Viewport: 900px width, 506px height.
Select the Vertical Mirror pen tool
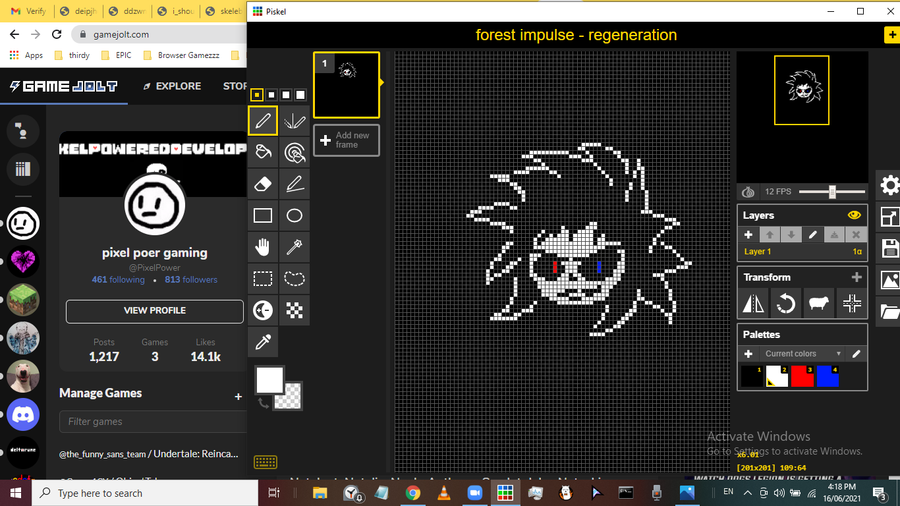pos(294,121)
